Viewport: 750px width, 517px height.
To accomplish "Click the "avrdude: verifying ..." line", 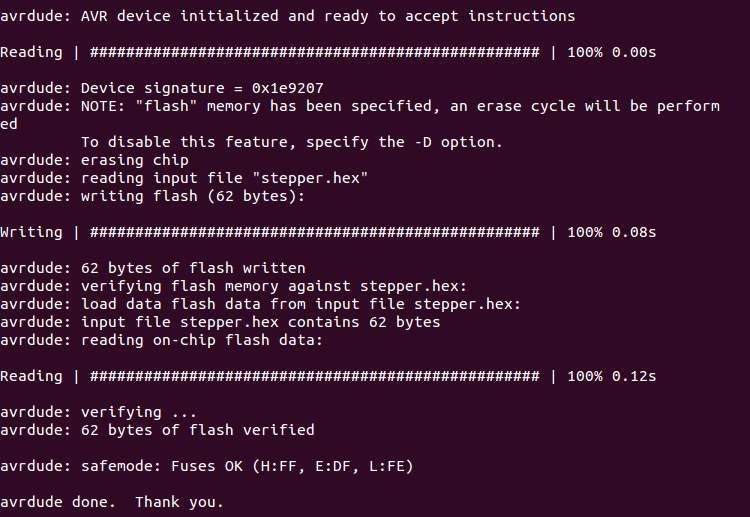I will tap(98, 412).
